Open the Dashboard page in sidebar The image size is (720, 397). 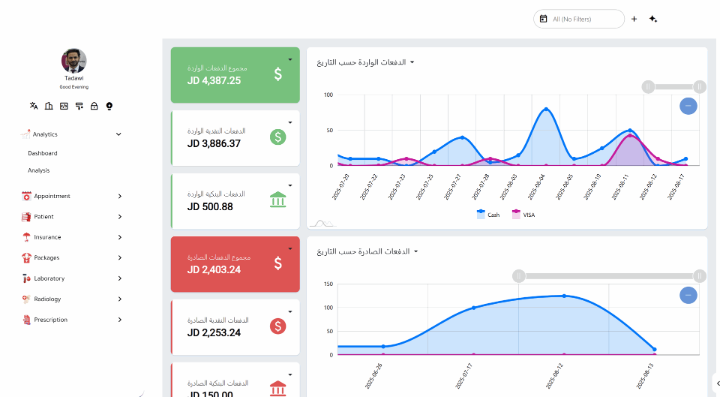tap(42, 153)
